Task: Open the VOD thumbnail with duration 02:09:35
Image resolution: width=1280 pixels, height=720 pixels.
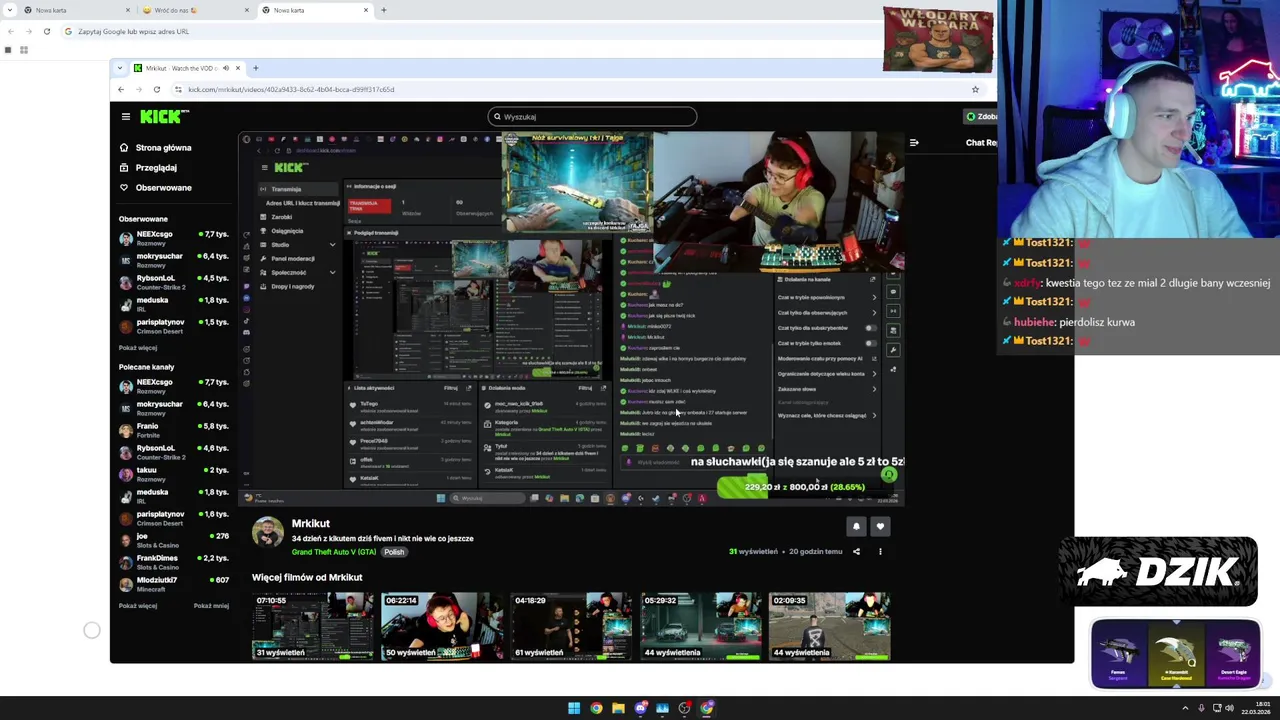Action: [x=829, y=626]
